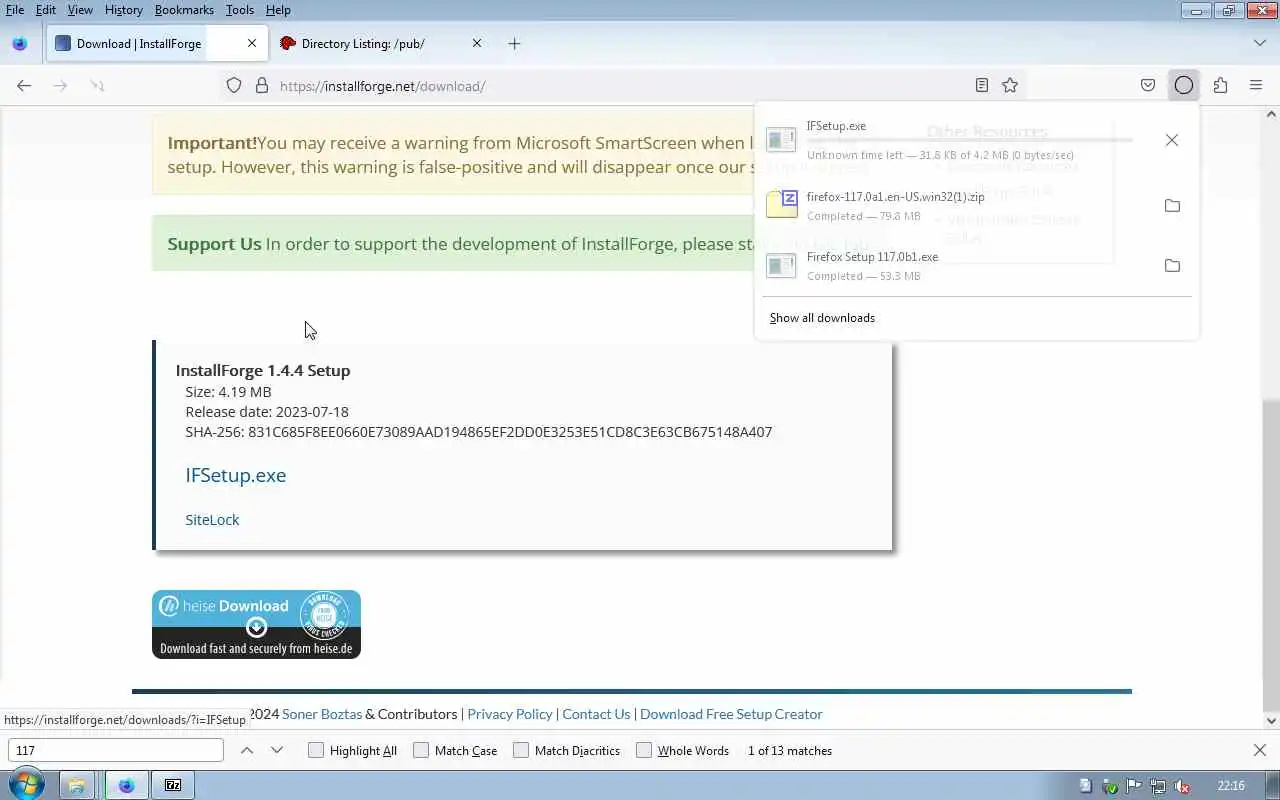Toggle the downloads panel button
The height and width of the screenshot is (800, 1280).
click(x=1184, y=86)
